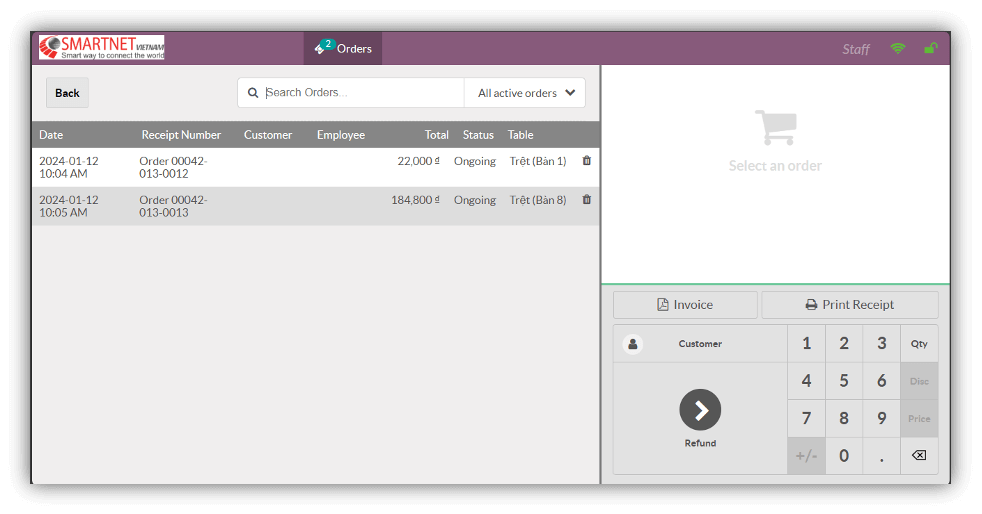Viewport: 982px width, 514px height.
Task: Open the All active orders dropdown
Action: (526, 93)
